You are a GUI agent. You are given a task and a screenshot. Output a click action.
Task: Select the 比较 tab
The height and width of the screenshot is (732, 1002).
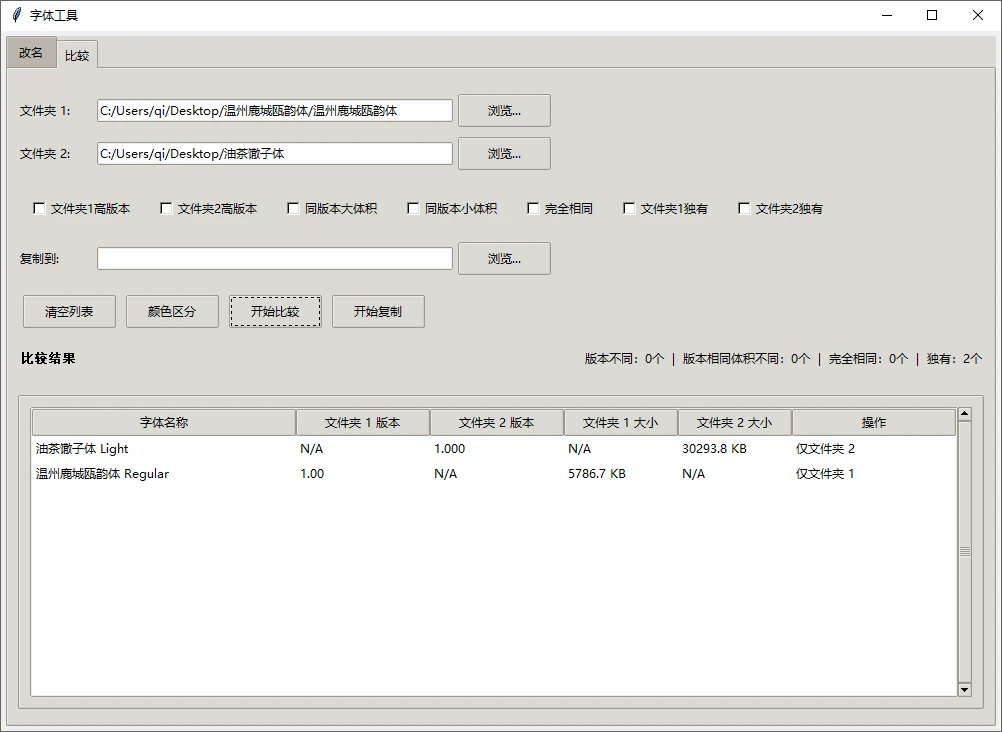click(76, 55)
